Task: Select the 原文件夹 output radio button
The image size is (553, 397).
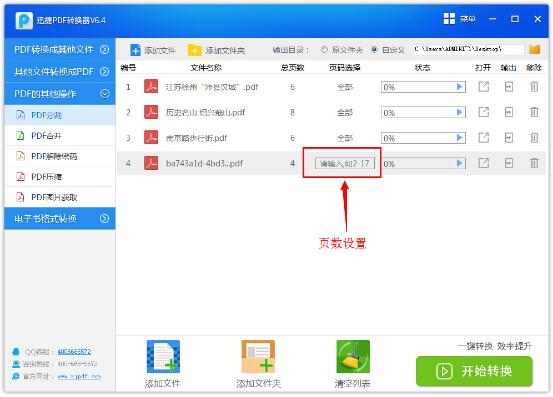Action: coord(324,50)
